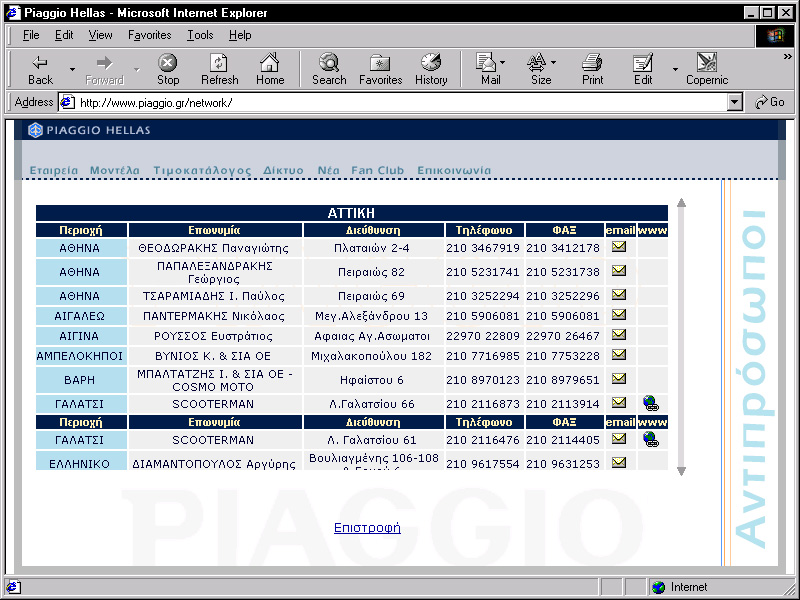Open website icon for SCOOTERMAN Λ. Γαλατσίου 61
The width and height of the screenshot is (800, 600).
coord(651,439)
